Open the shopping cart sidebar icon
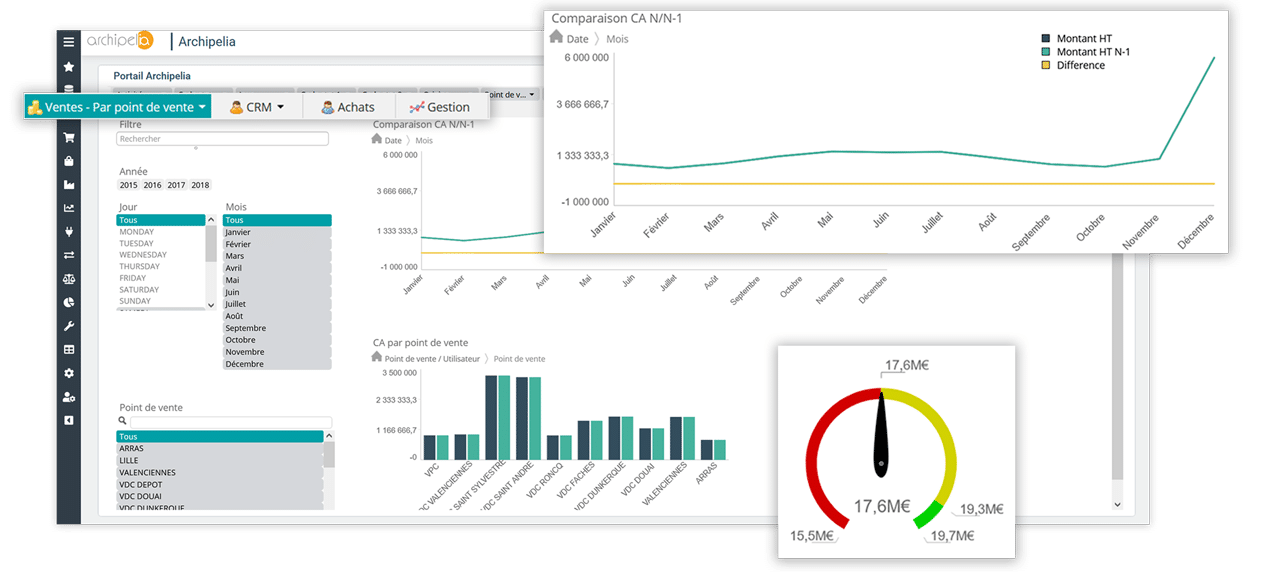 [x=68, y=138]
